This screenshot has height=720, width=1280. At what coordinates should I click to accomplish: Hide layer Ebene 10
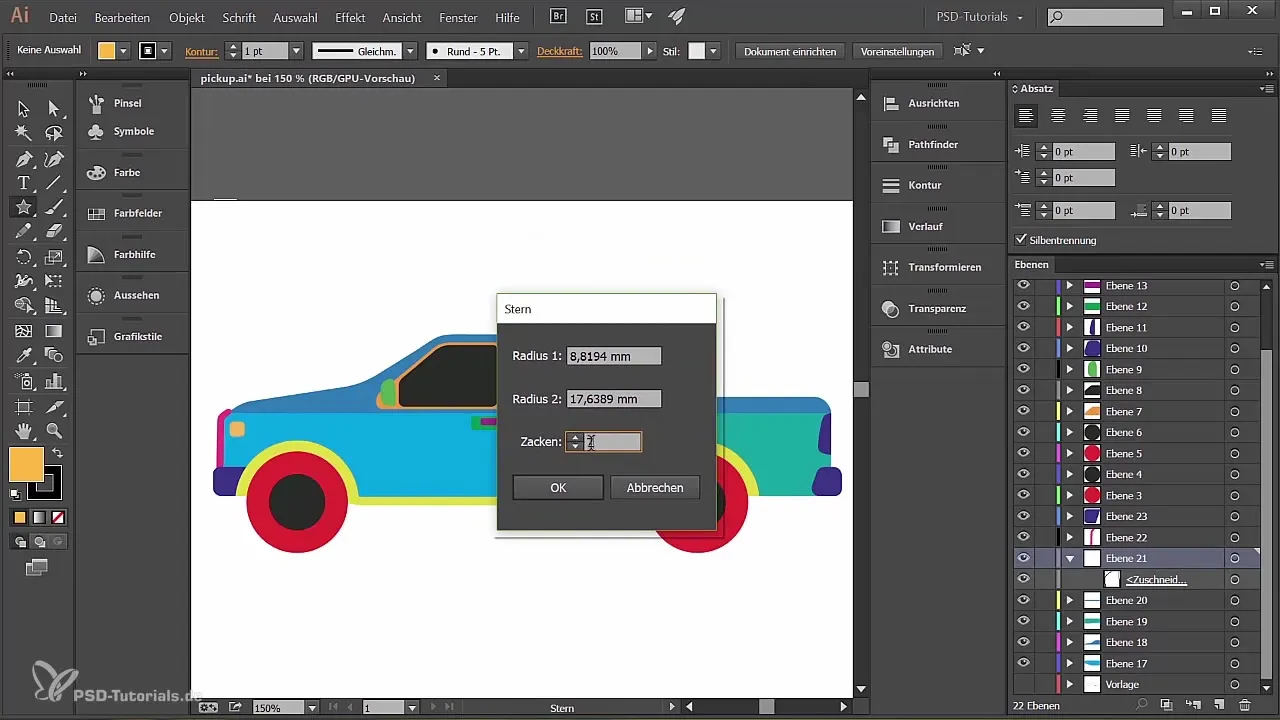tap(1023, 348)
